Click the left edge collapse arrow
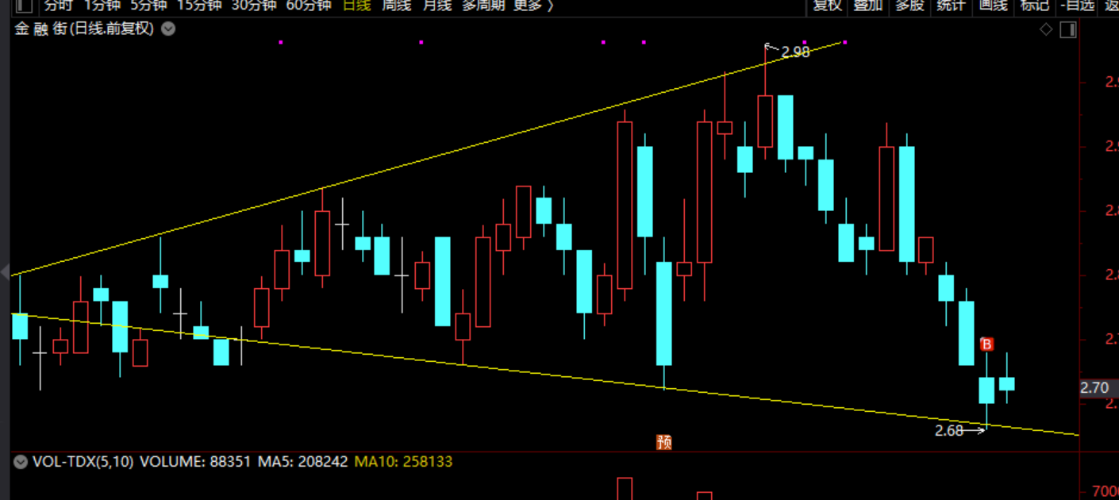Screen dimensions: 1119x500 [4, 272]
